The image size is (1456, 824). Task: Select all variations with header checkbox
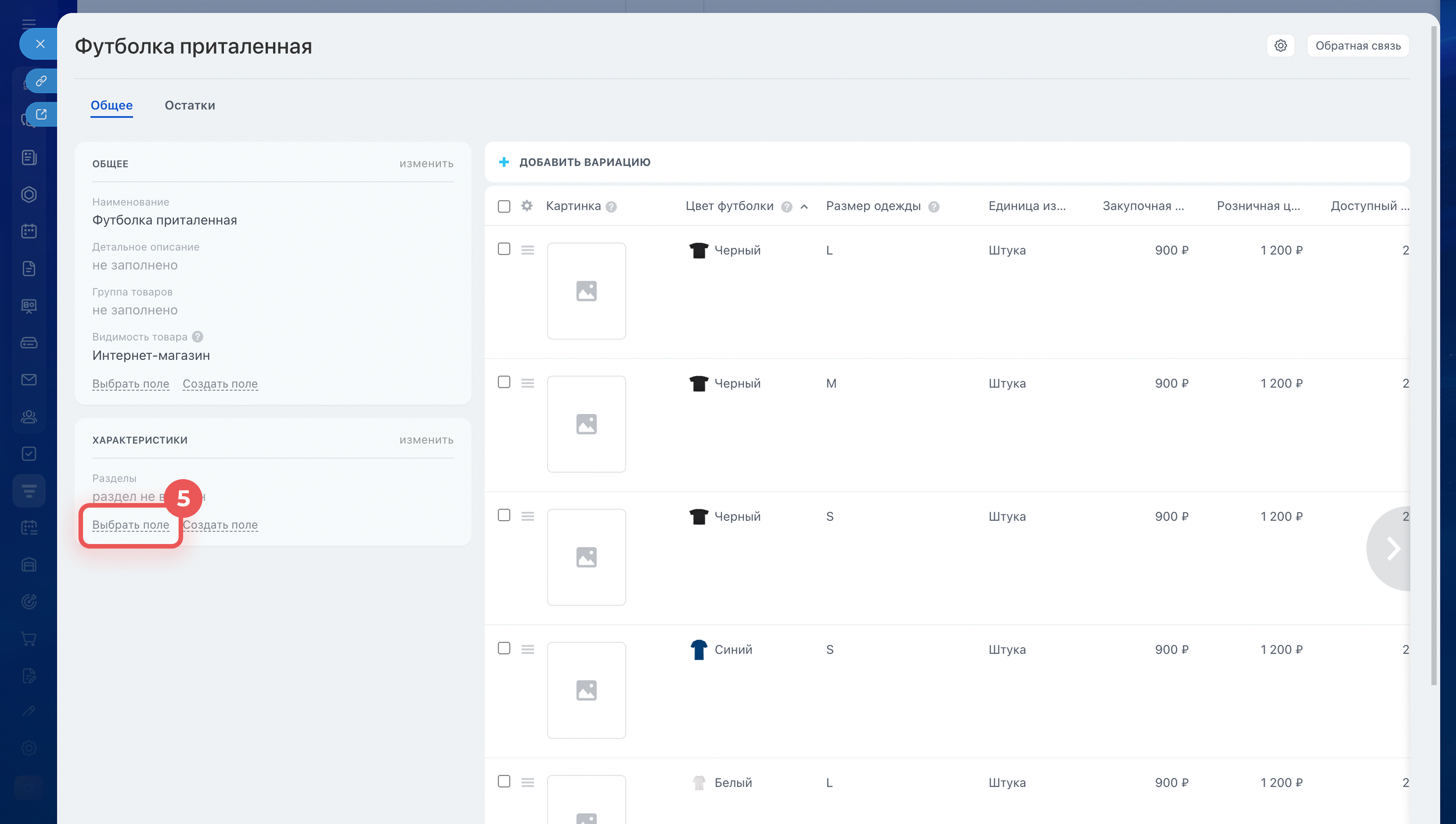click(504, 206)
